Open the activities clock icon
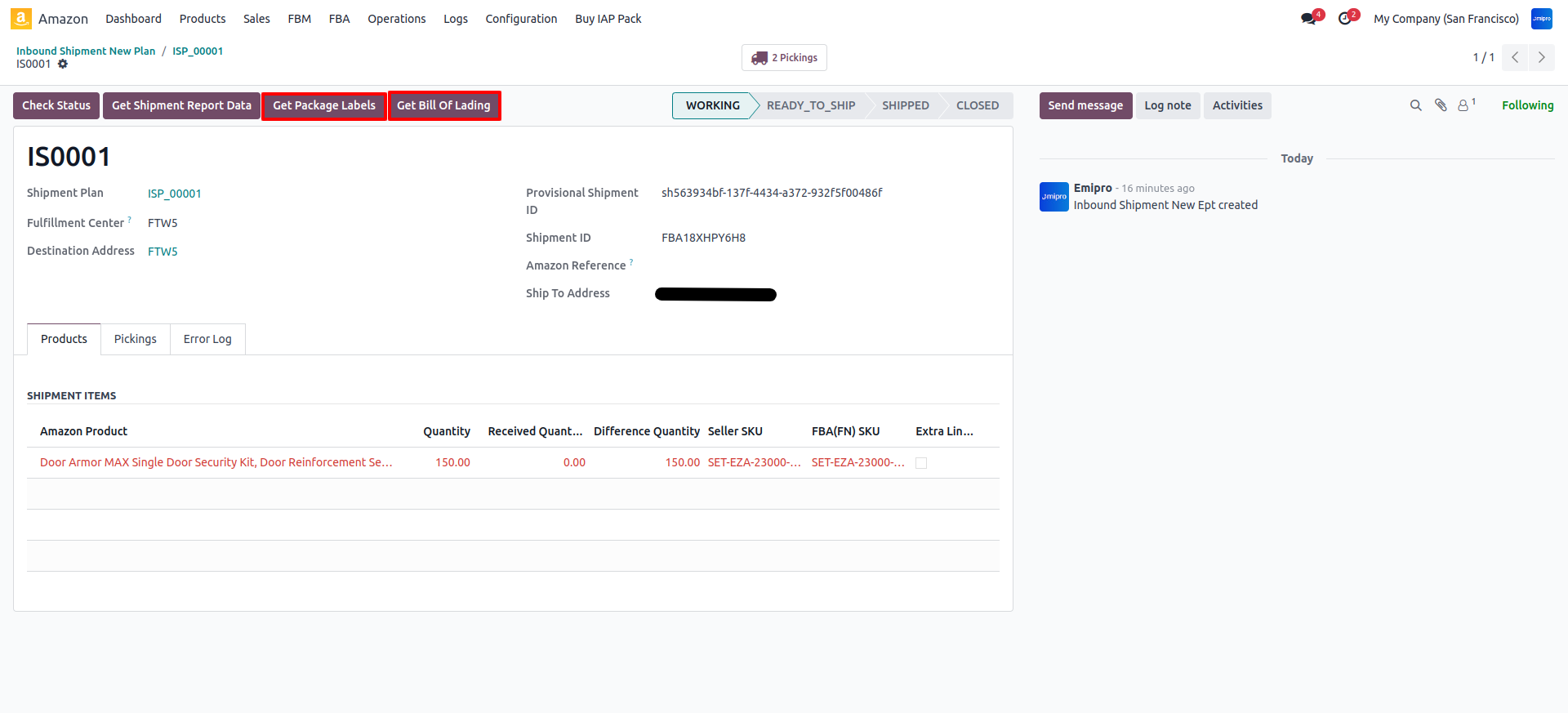Viewport: 1568px width, 713px height. click(x=1344, y=19)
